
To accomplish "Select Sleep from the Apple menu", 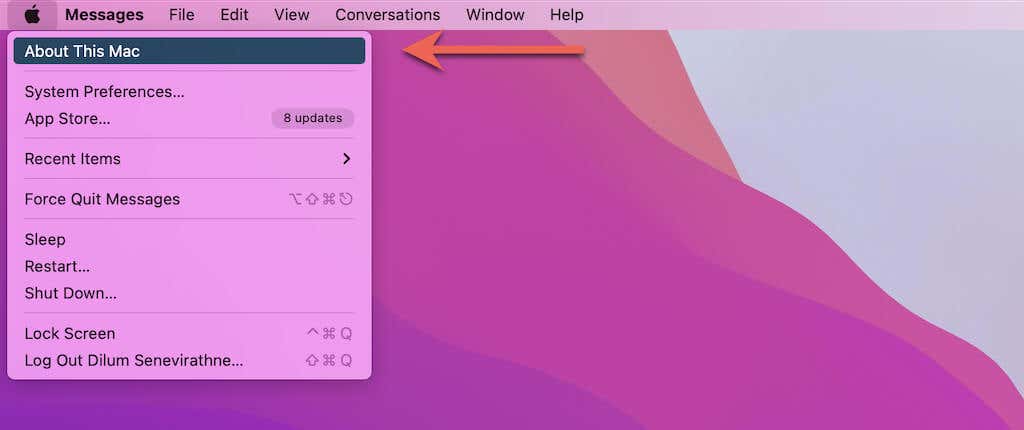I will pyautogui.click(x=189, y=240).
